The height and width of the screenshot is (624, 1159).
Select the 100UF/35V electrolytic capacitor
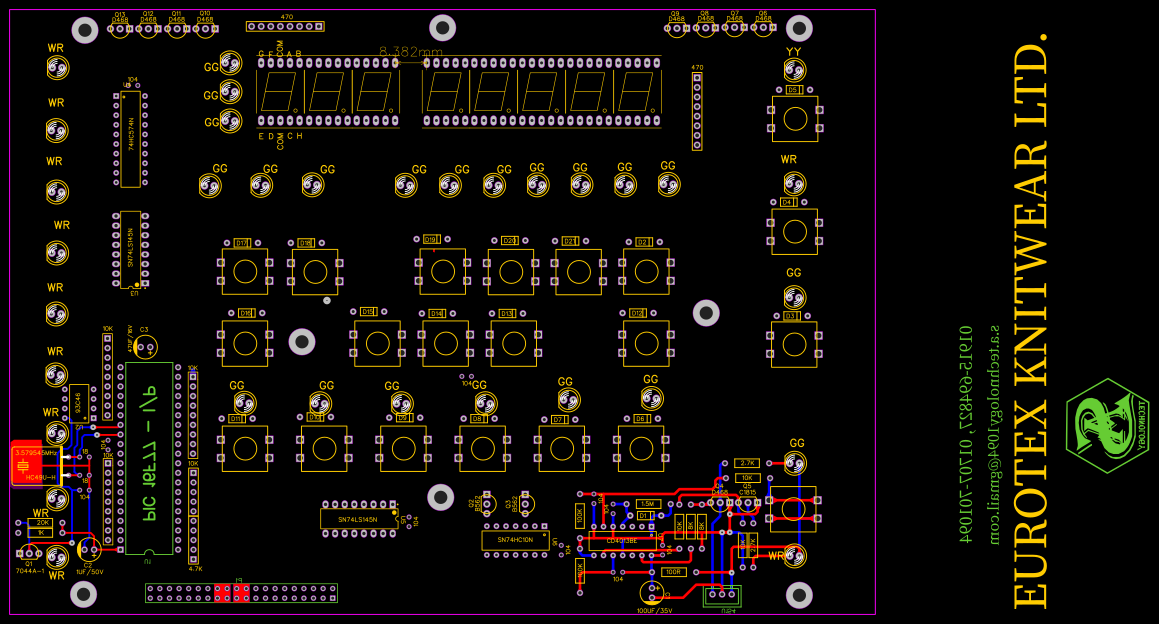(651, 591)
